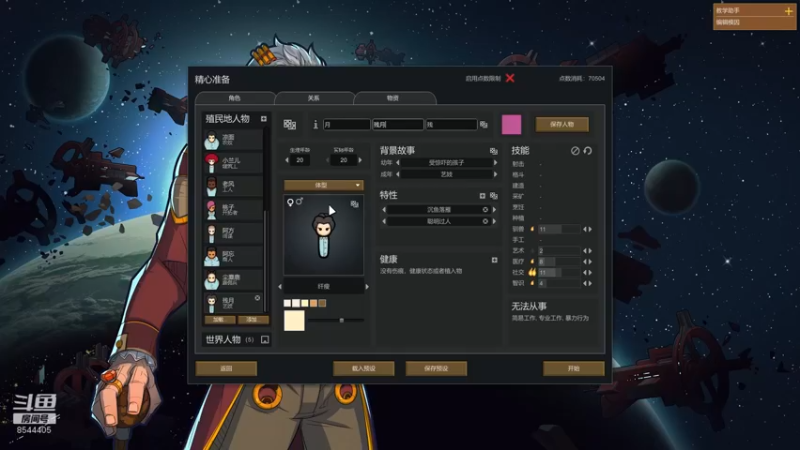Click the 保存预设 button
The width and height of the screenshot is (800, 450).
[436, 368]
